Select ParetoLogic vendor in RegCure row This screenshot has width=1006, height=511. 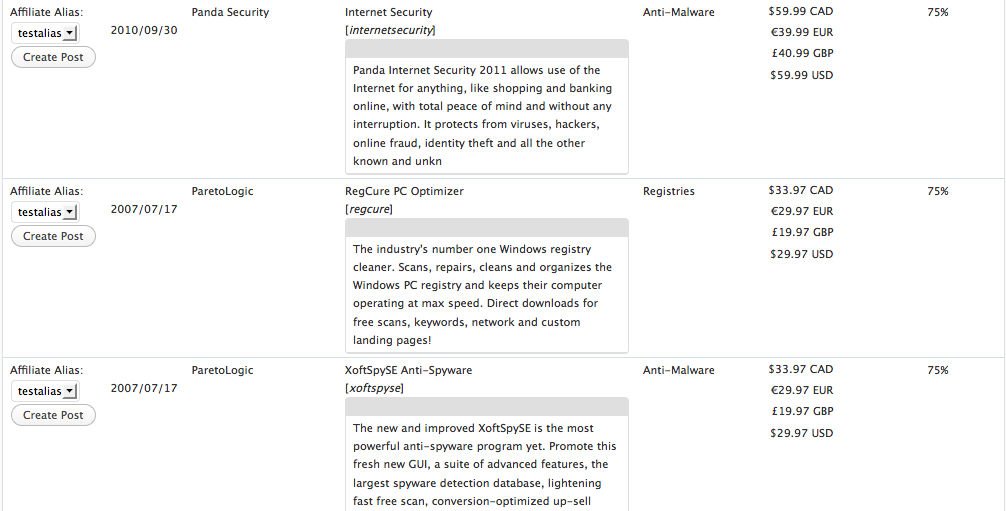(222, 191)
